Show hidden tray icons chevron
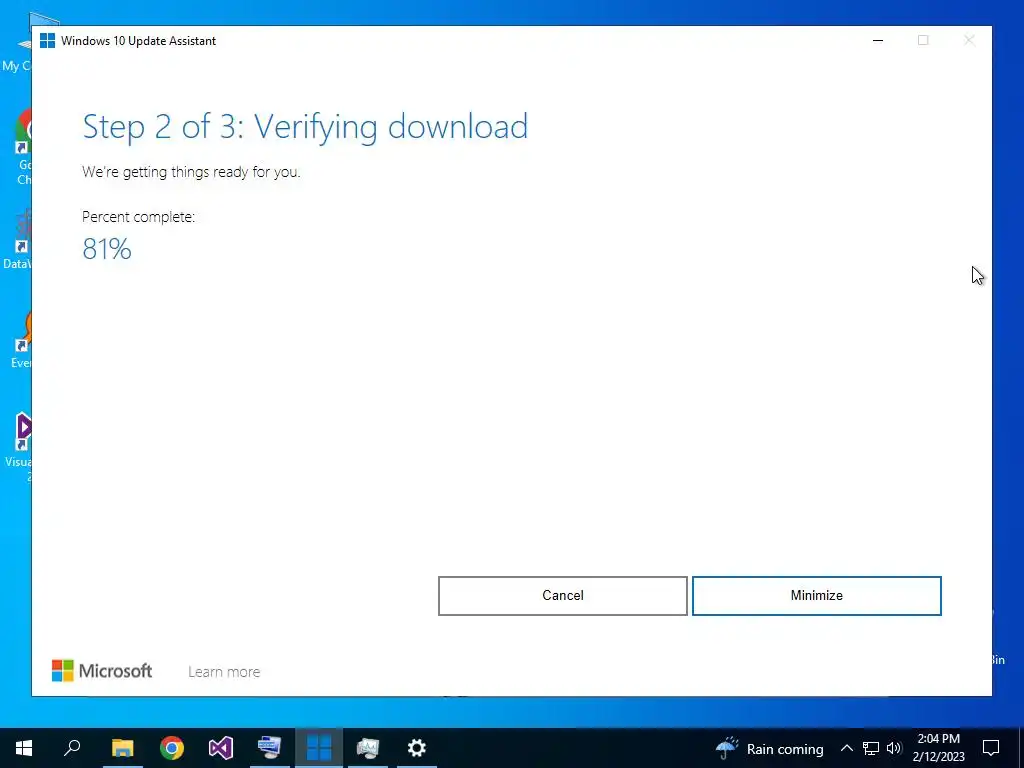 tap(846, 748)
